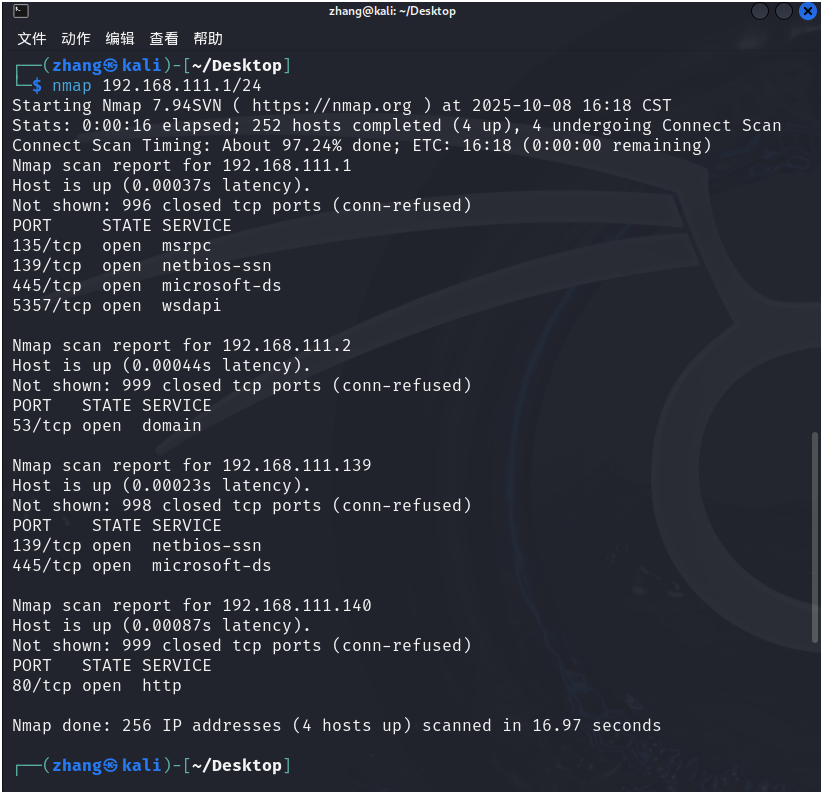Click the bottom zhang㉿kali ~/Desktop prompt

coord(153,766)
